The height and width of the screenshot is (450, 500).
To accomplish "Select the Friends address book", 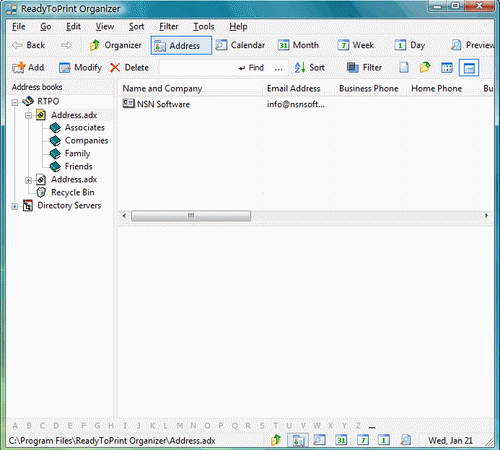I will (x=78, y=166).
